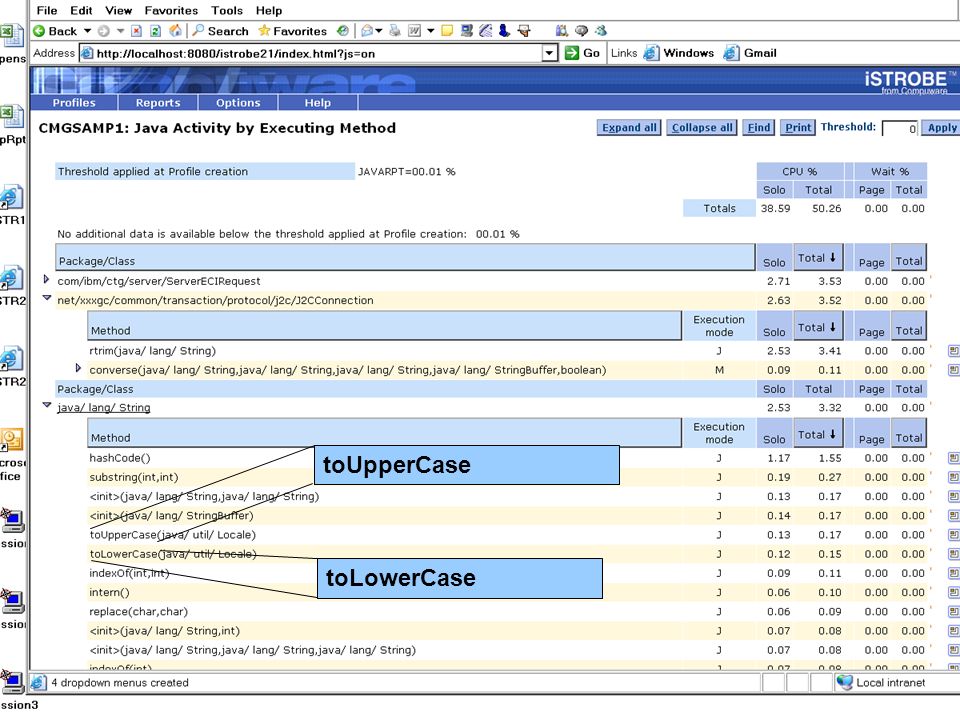This screenshot has width=960, height=720.
Task: Click the JAVARPT=00.01 % value
Action: point(407,171)
